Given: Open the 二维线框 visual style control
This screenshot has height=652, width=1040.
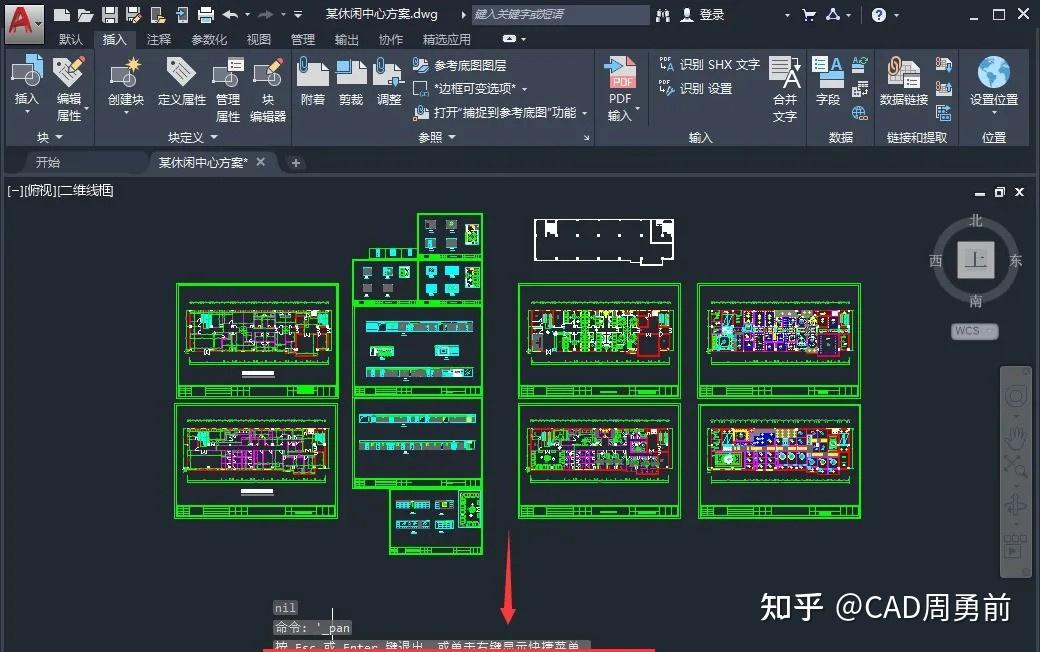Looking at the screenshot, I should [x=85, y=191].
